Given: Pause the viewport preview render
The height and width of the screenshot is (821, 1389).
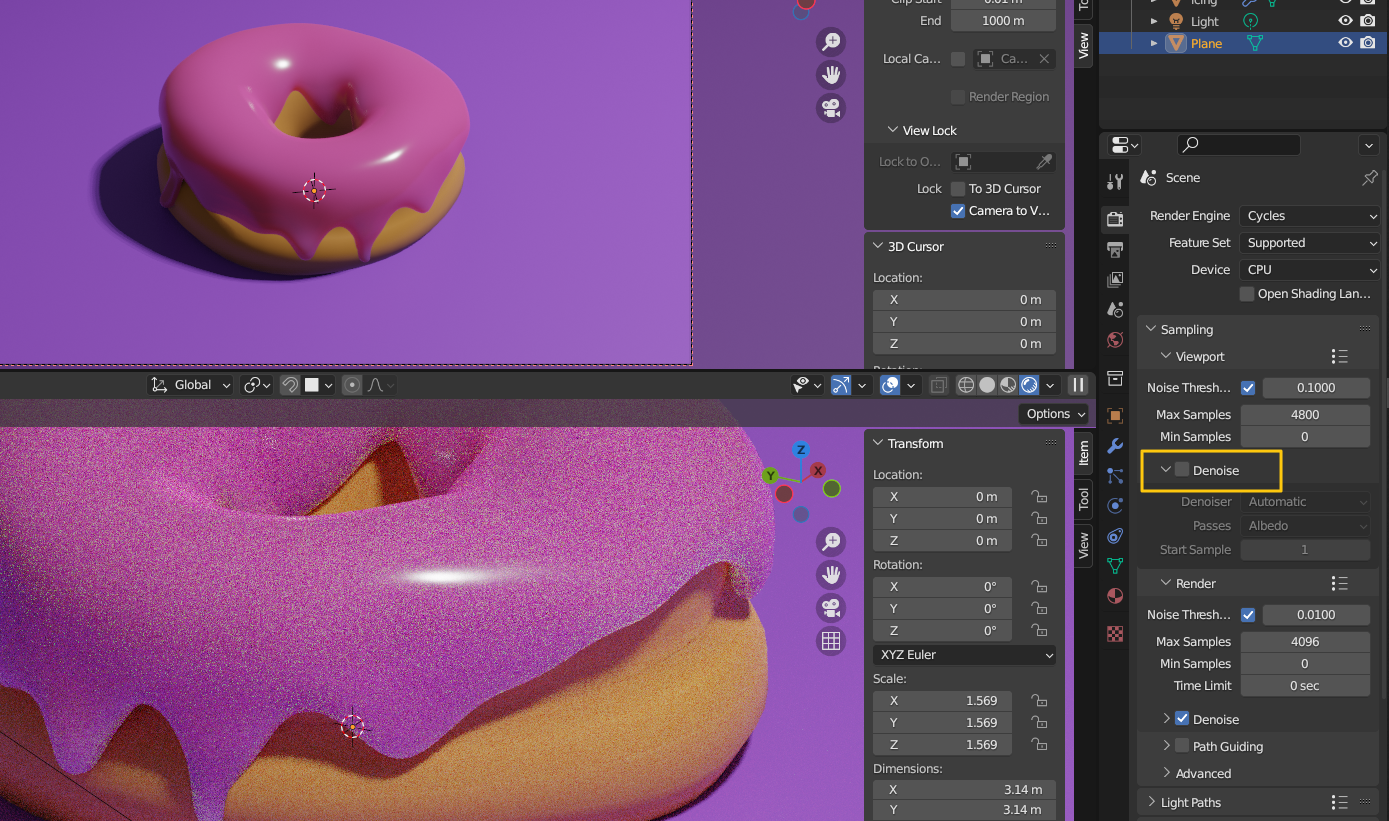Looking at the screenshot, I should point(1078,385).
